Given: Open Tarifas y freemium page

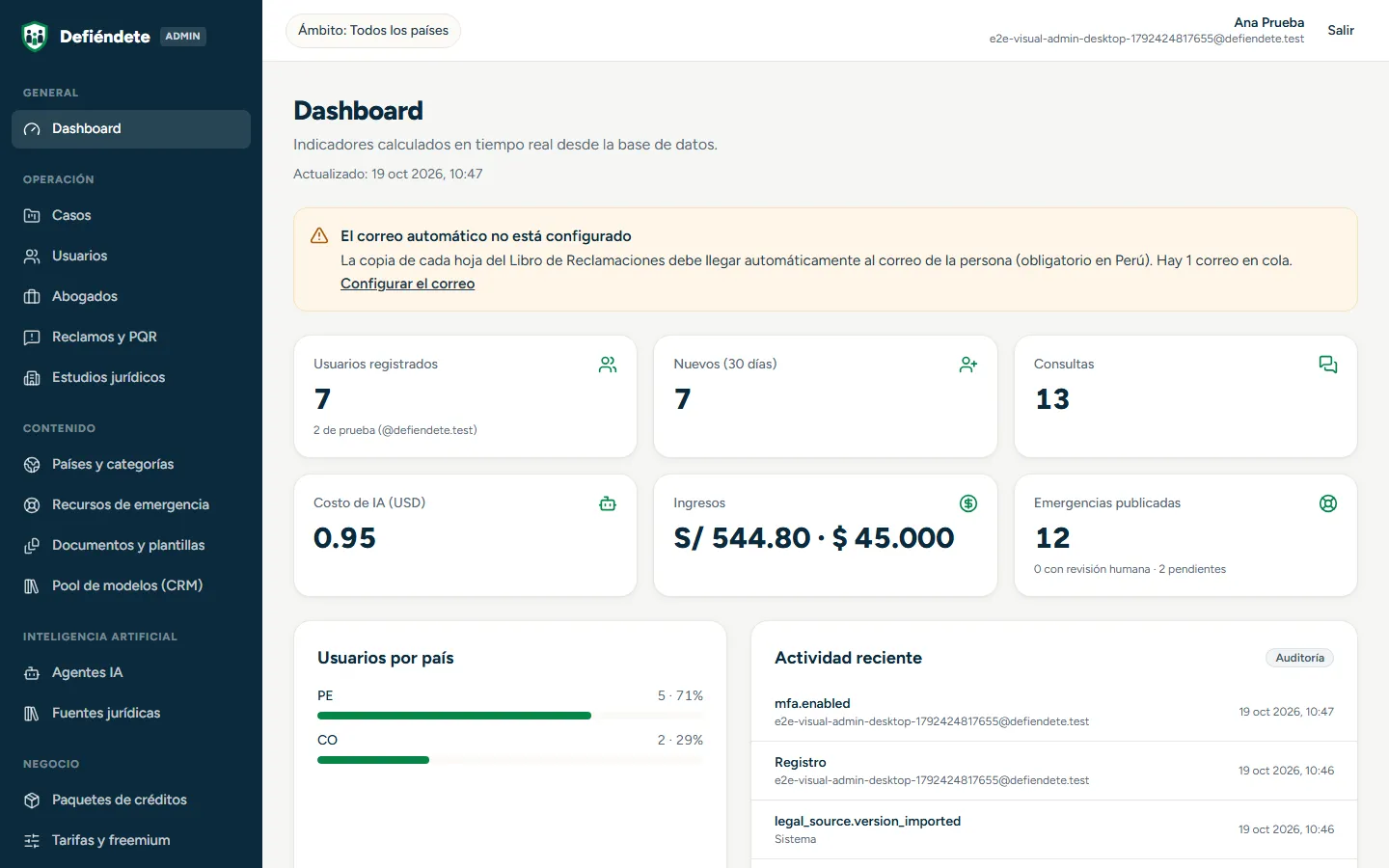Looking at the screenshot, I should coord(131,841).
